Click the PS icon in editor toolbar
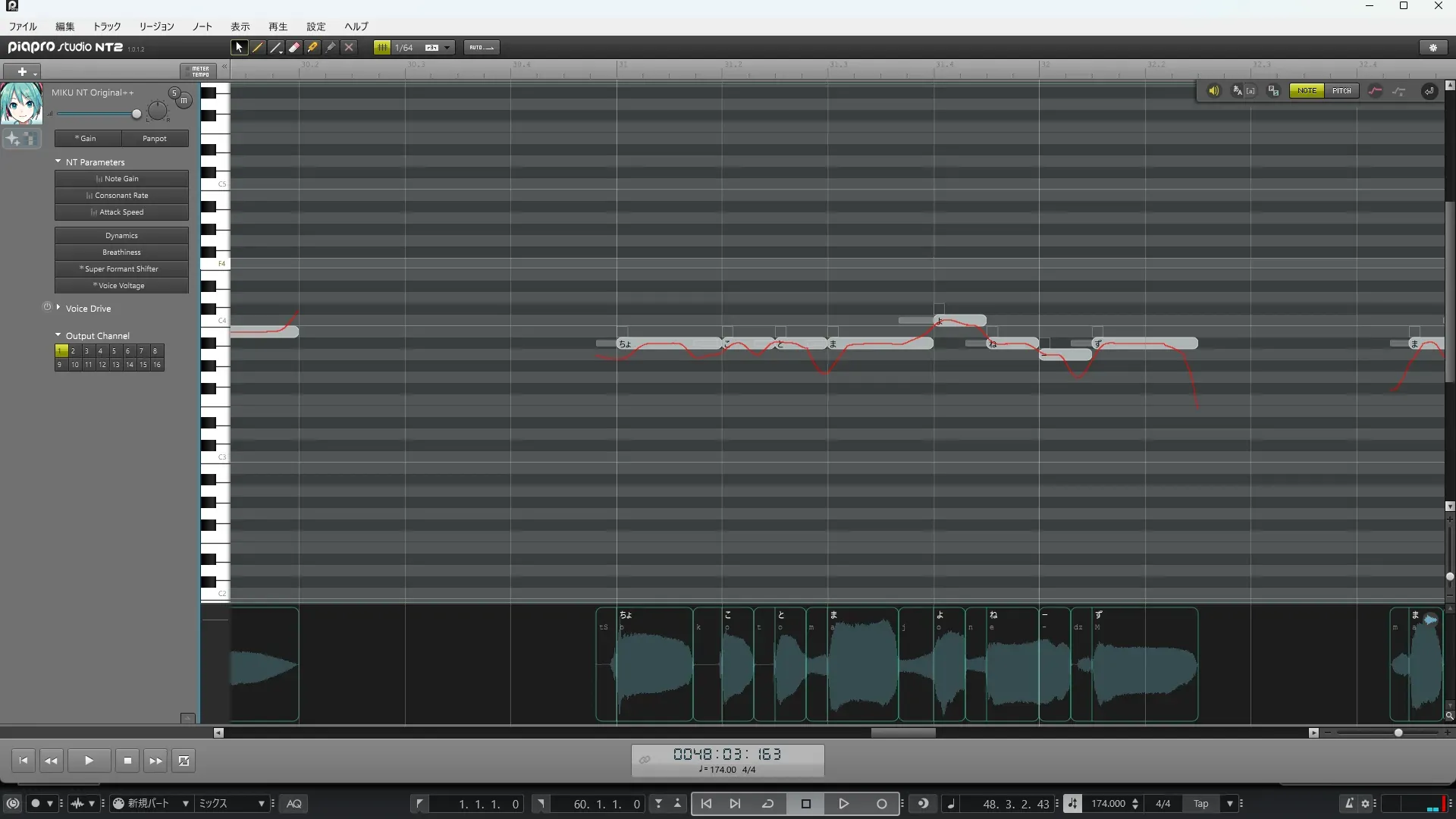The height and width of the screenshot is (819, 1456). point(1273,91)
